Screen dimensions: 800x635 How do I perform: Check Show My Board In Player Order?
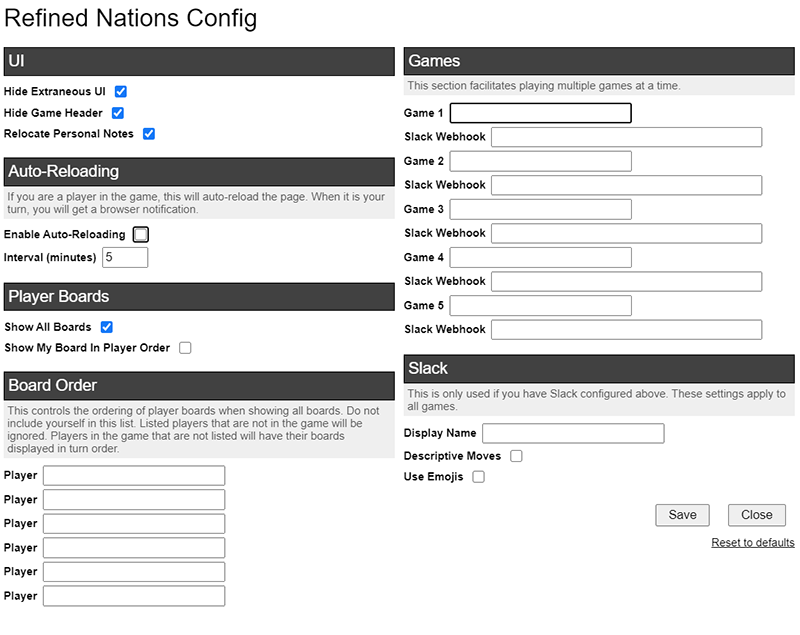click(185, 348)
